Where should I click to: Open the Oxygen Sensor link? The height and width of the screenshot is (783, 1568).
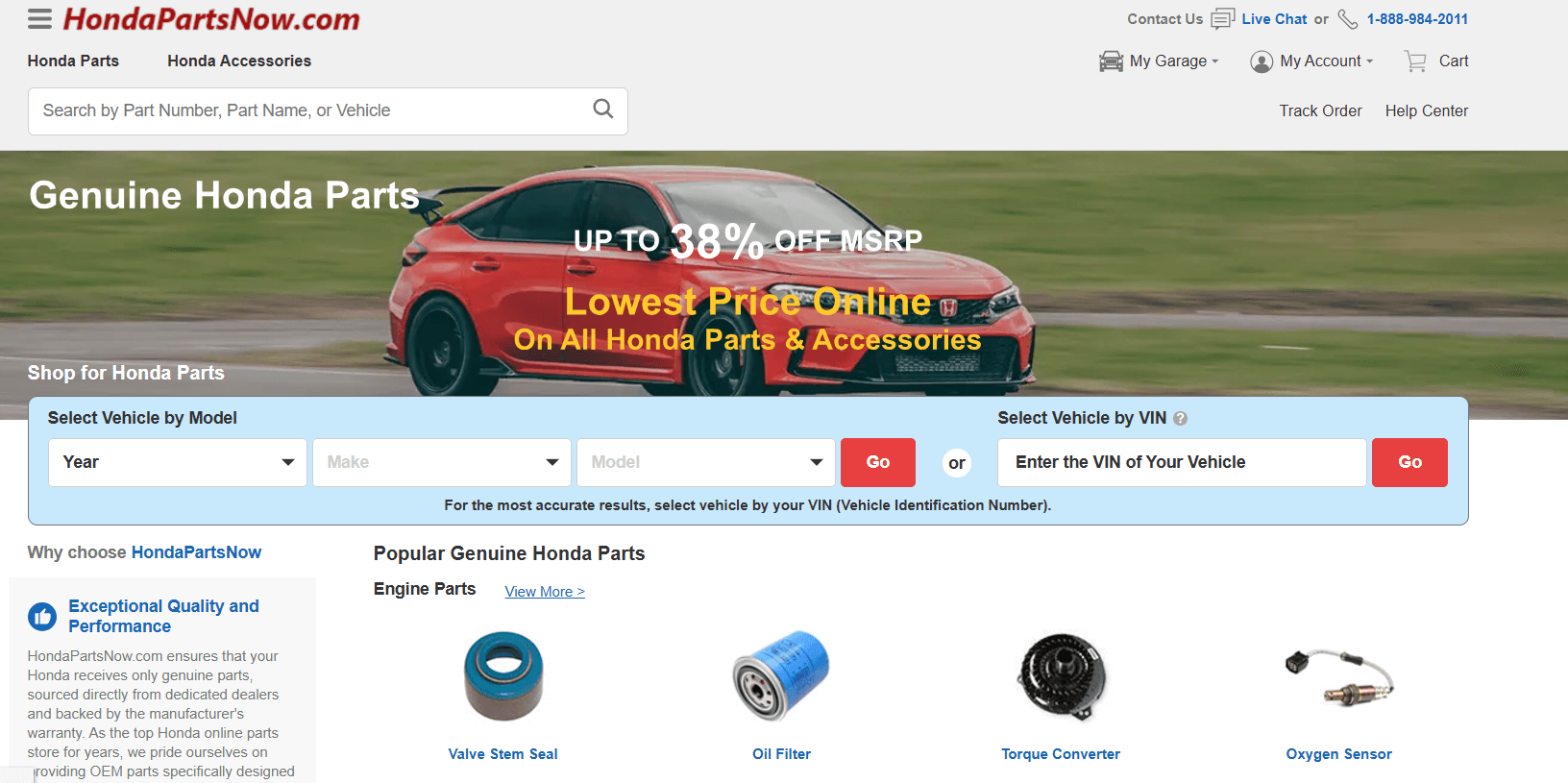pos(1339,754)
